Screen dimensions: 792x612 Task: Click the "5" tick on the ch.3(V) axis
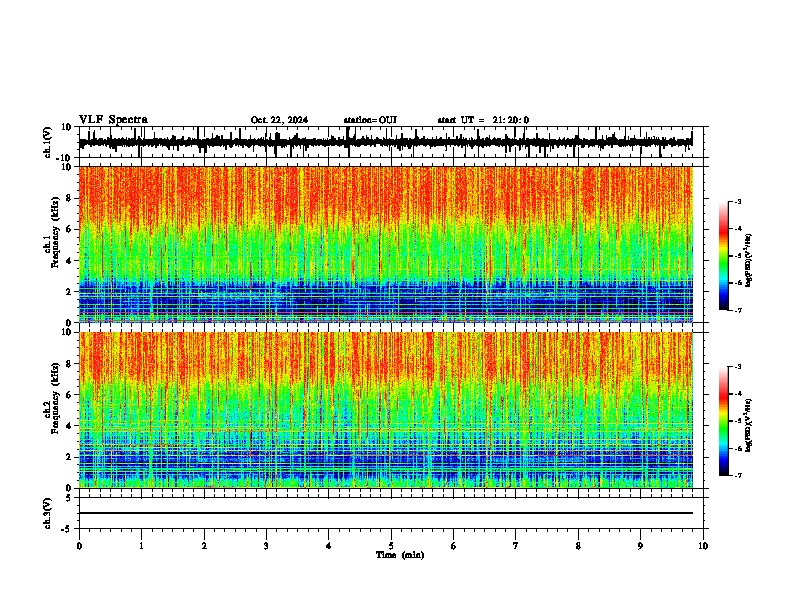pos(69,497)
